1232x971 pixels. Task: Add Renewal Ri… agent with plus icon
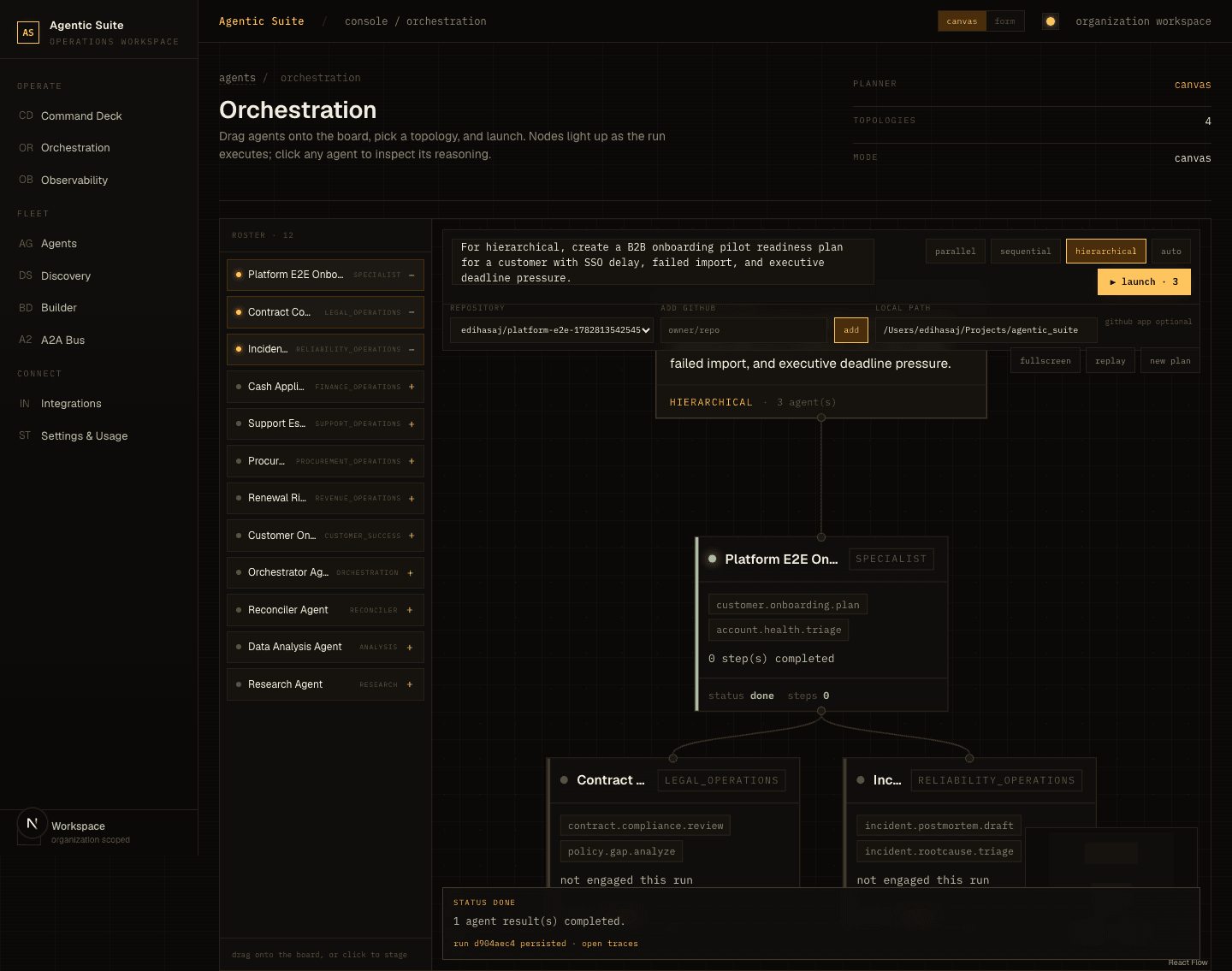point(412,498)
